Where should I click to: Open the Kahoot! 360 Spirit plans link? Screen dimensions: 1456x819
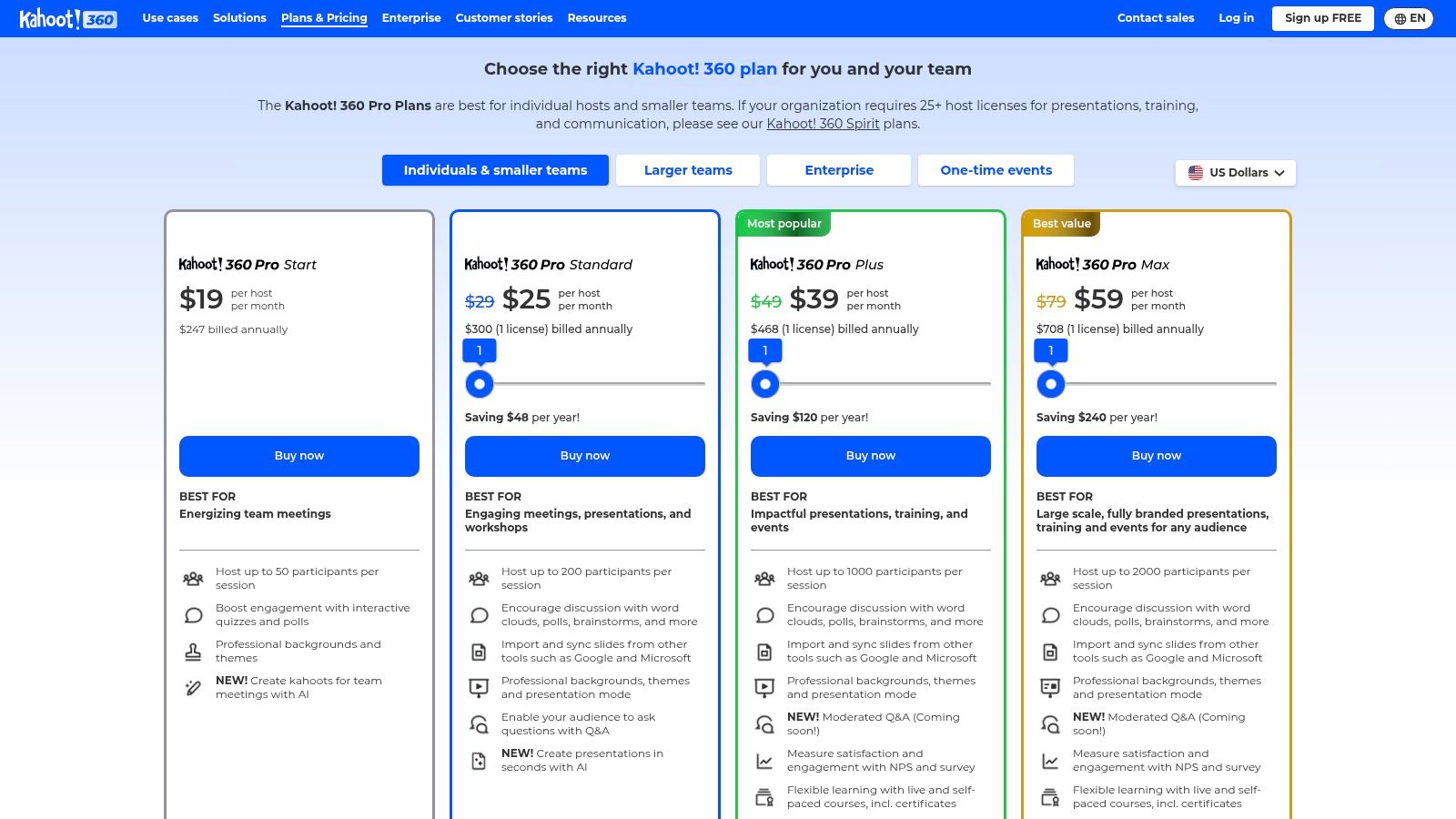(x=823, y=124)
